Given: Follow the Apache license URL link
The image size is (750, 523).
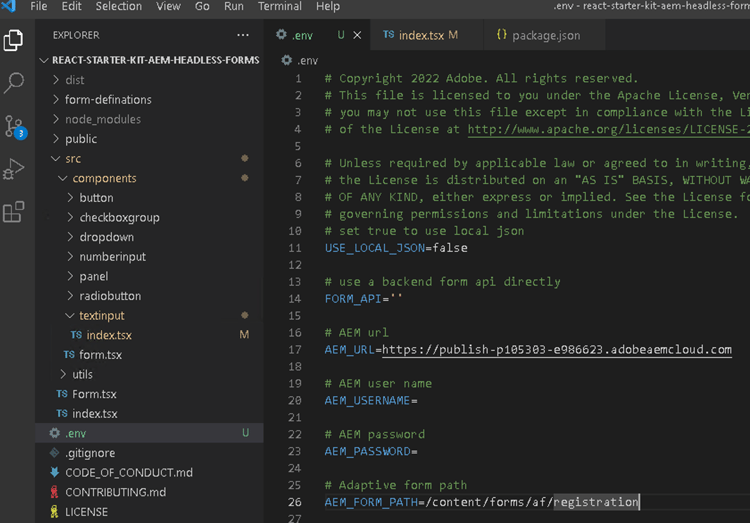Looking at the screenshot, I should click(608, 129).
